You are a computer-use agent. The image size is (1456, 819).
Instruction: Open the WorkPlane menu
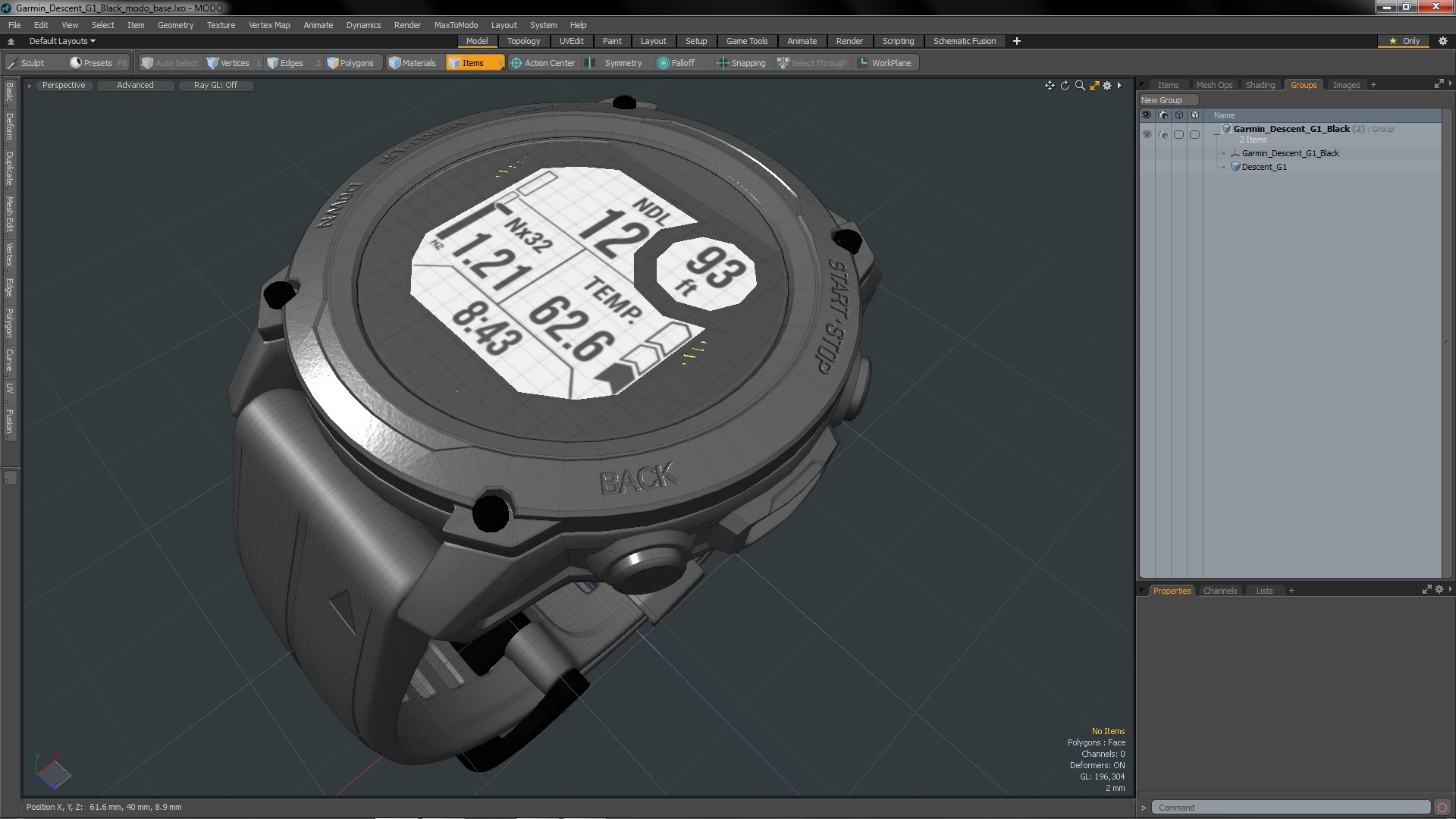[x=885, y=63]
